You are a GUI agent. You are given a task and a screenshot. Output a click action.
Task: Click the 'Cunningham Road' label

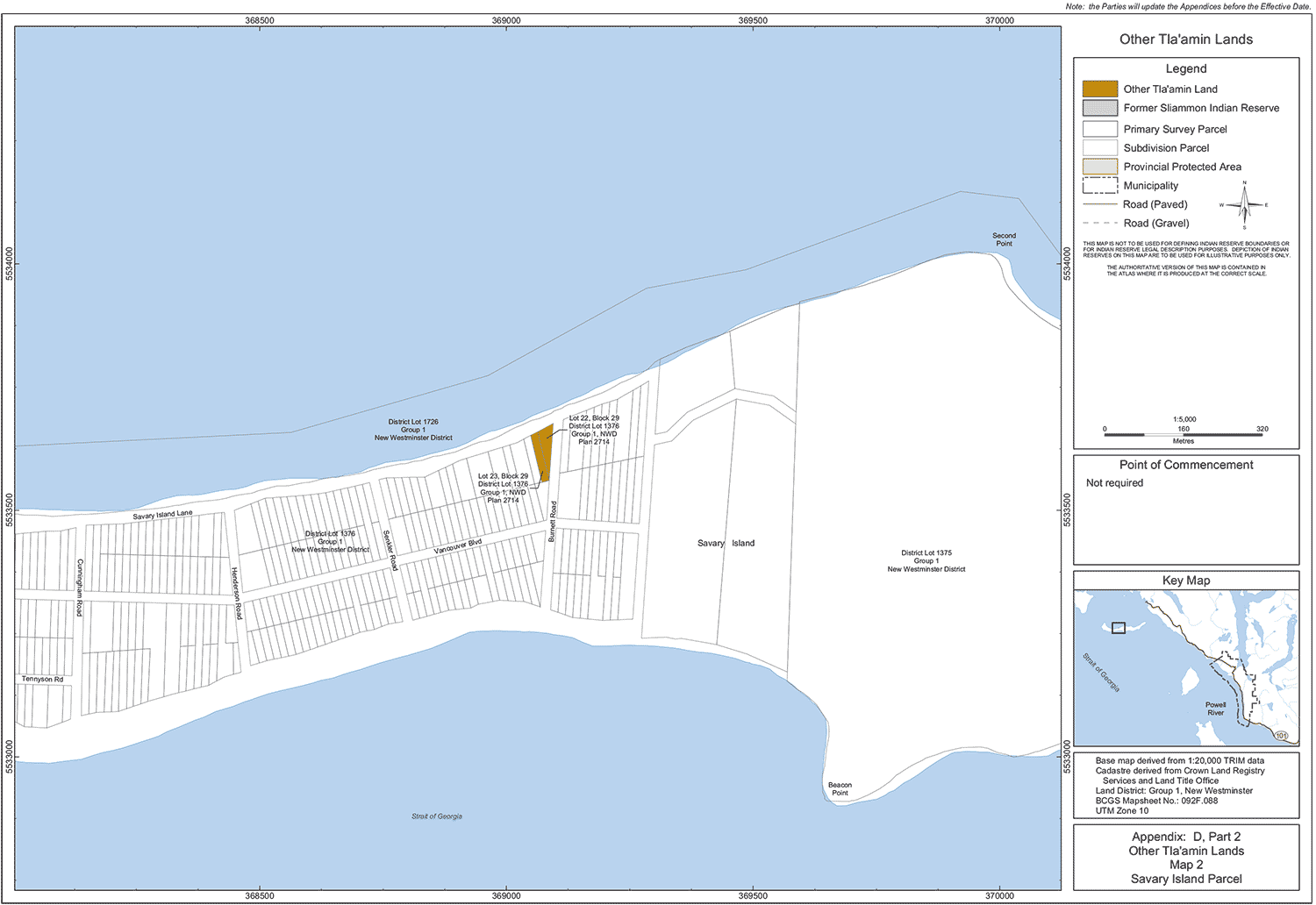(x=79, y=588)
